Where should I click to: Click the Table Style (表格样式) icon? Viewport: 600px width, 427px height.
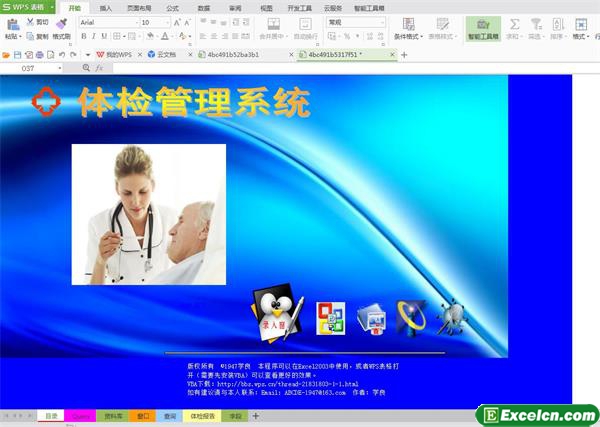point(443,24)
